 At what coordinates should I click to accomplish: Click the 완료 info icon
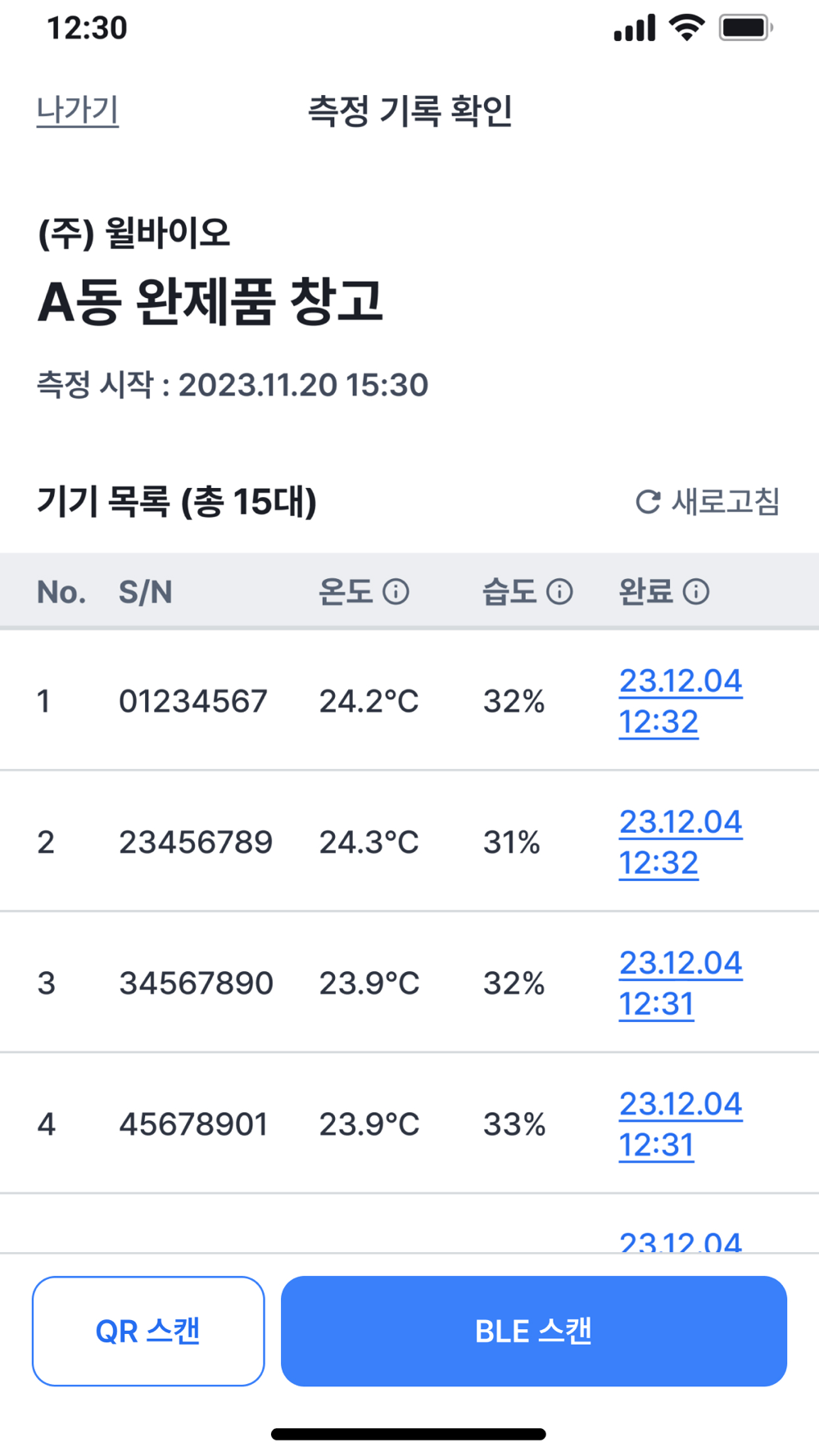696,591
